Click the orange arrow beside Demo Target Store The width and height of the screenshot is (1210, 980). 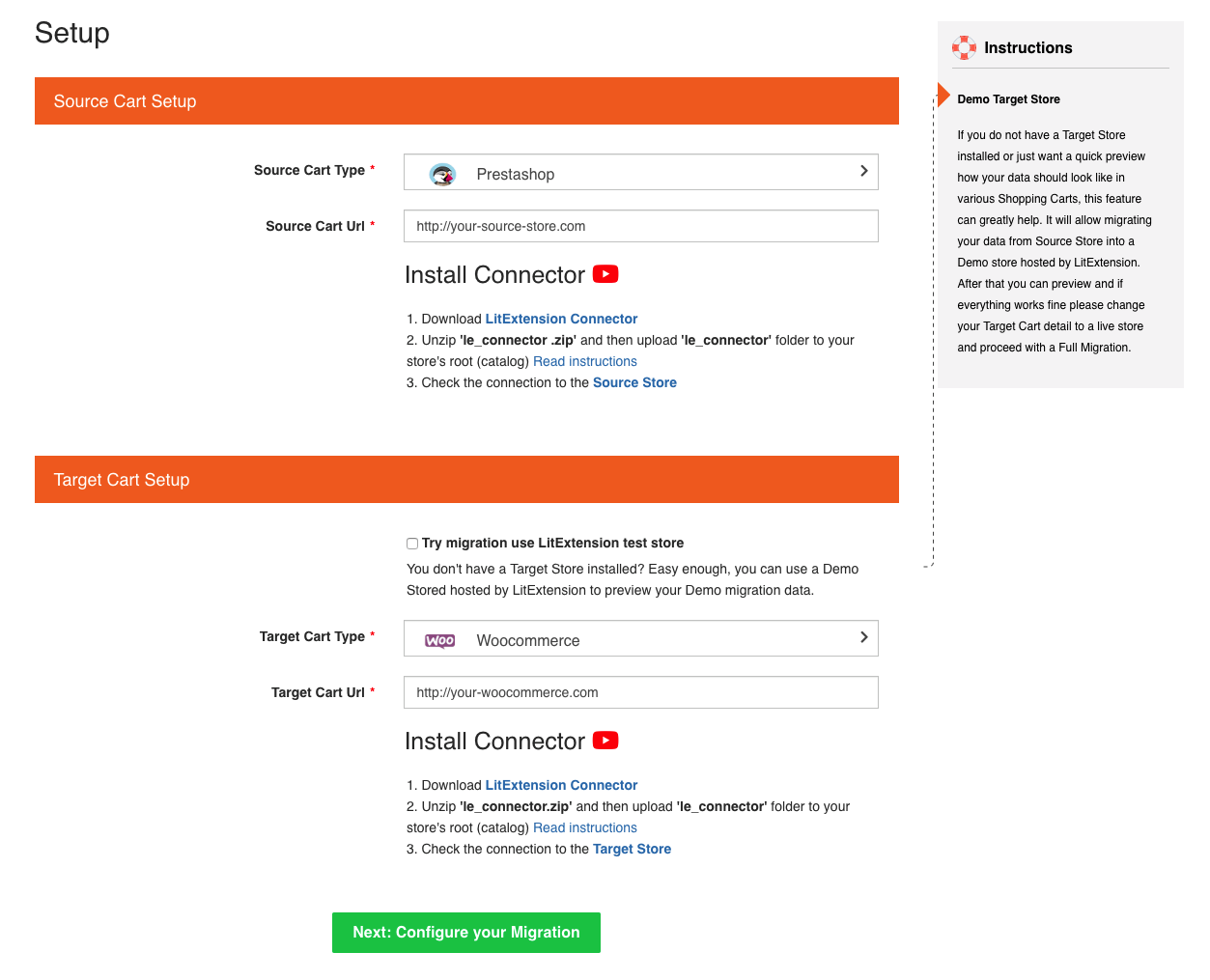pyautogui.click(x=943, y=95)
